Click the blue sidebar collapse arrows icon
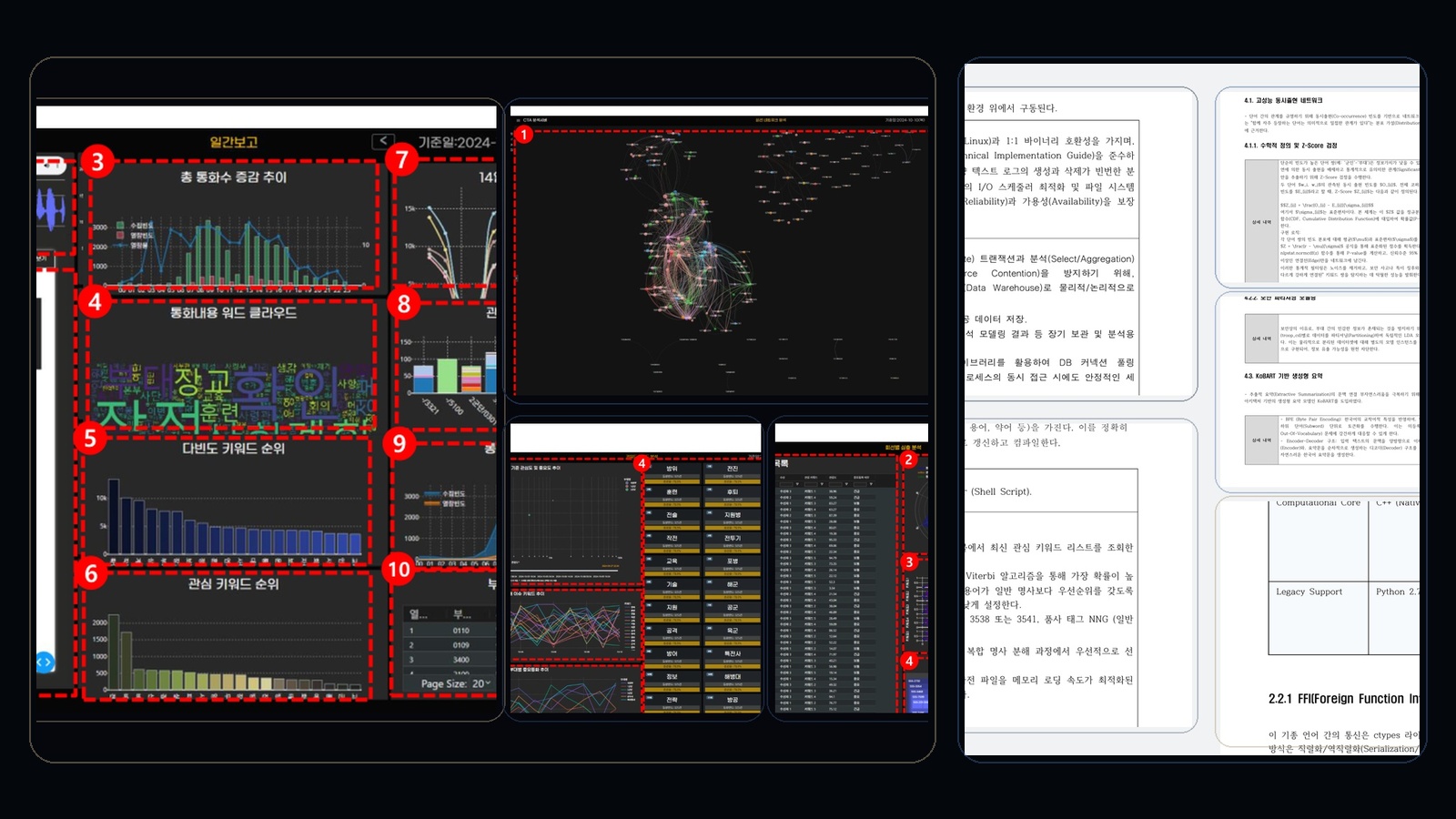 click(44, 662)
